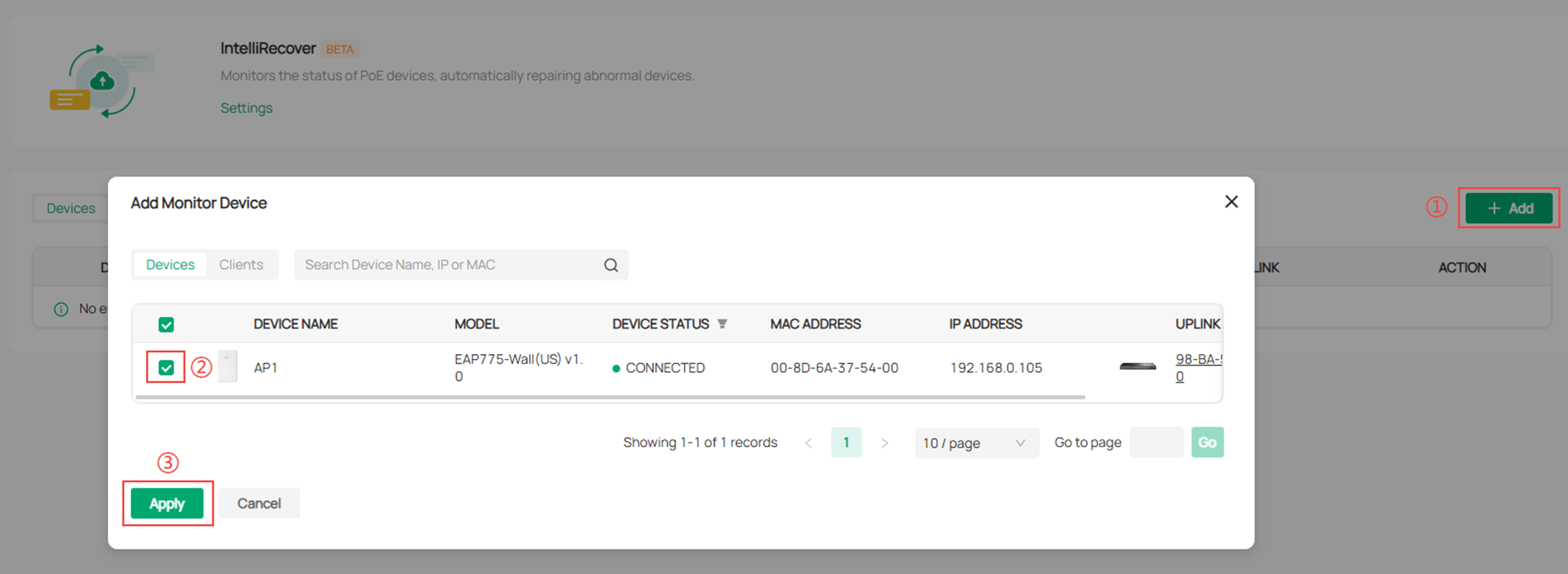Click the MAC ADDRESS column header
Image resolution: width=1568 pixels, height=574 pixels.
point(815,324)
